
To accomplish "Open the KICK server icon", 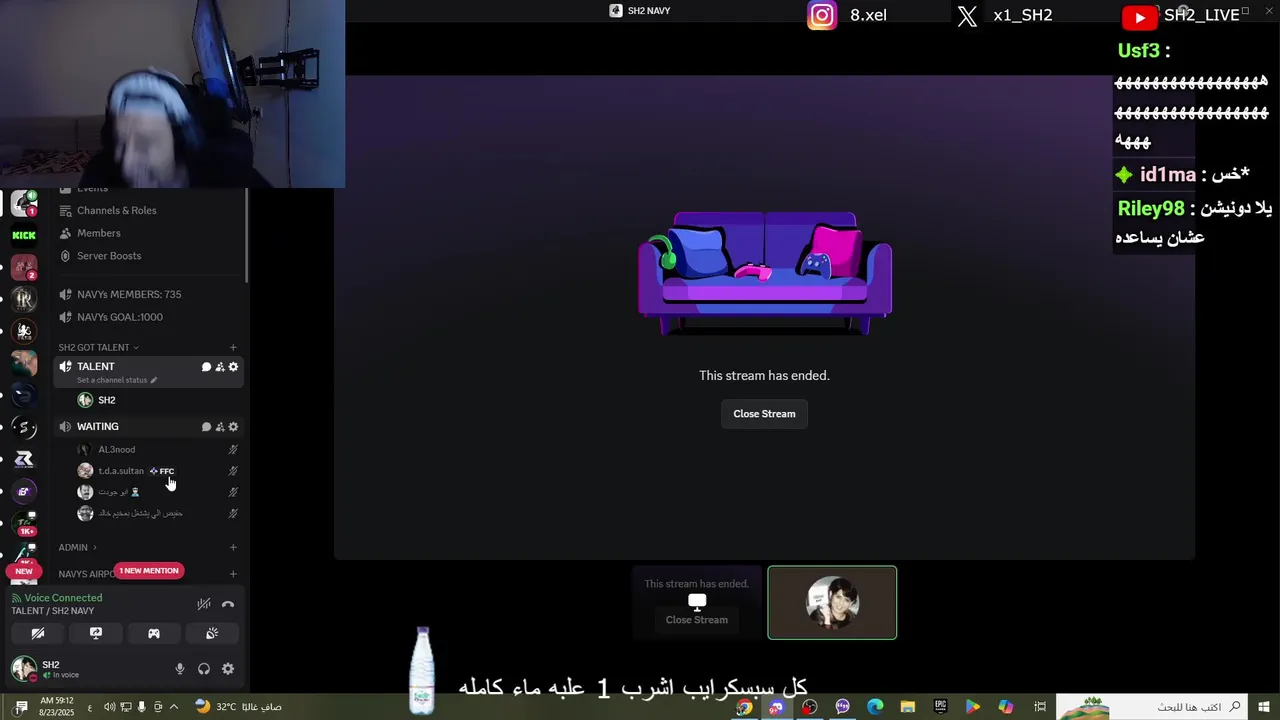I will coord(24,236).
